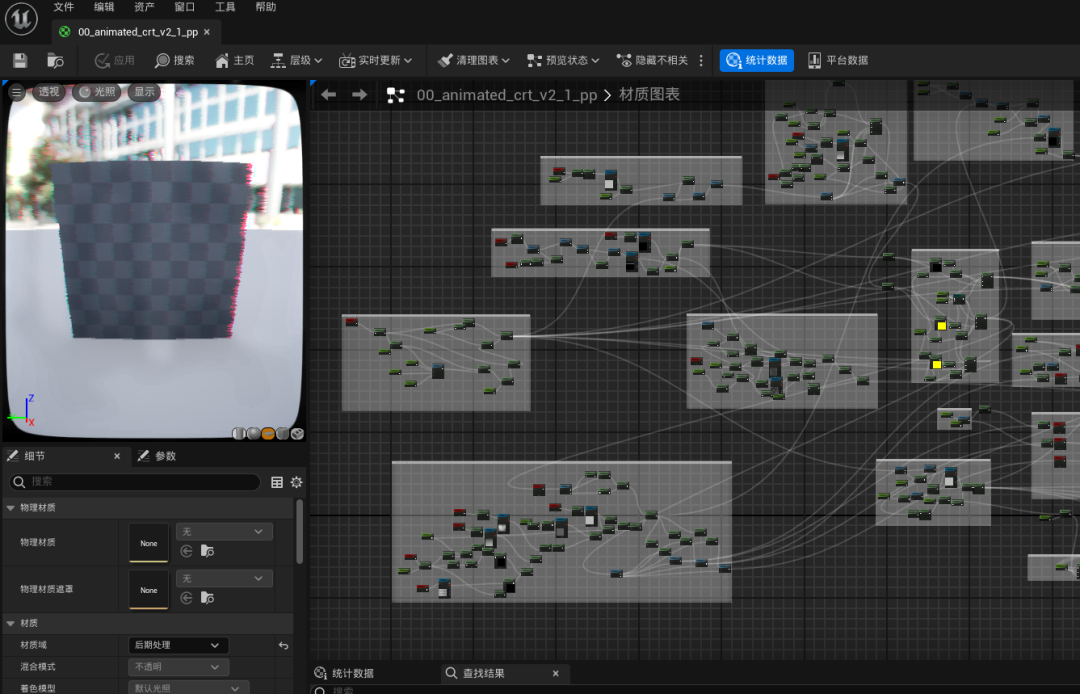The height and width of the screenshot is (694, 1080).
Task: Open the 混合模式 dropdown showing 不透明
Action: (178, 666)
